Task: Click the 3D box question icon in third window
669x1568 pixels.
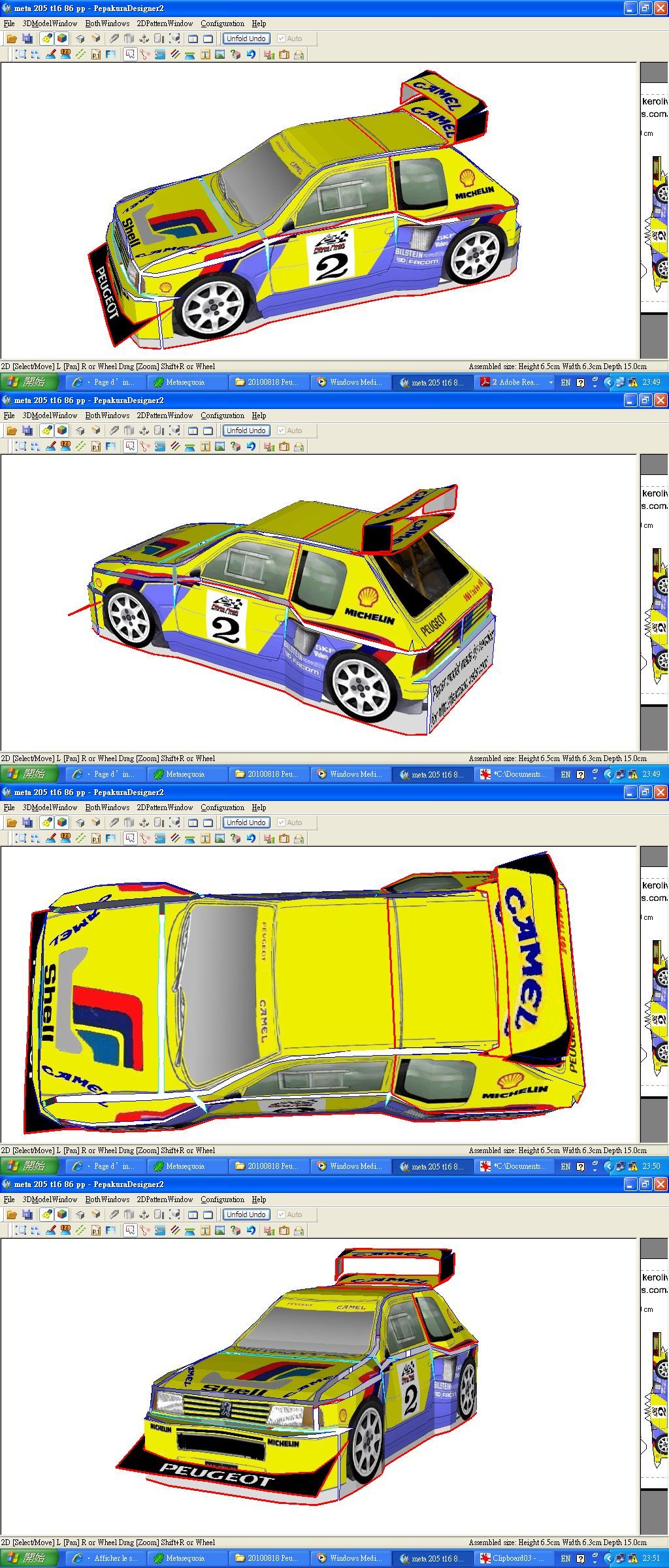Action: 236,839
